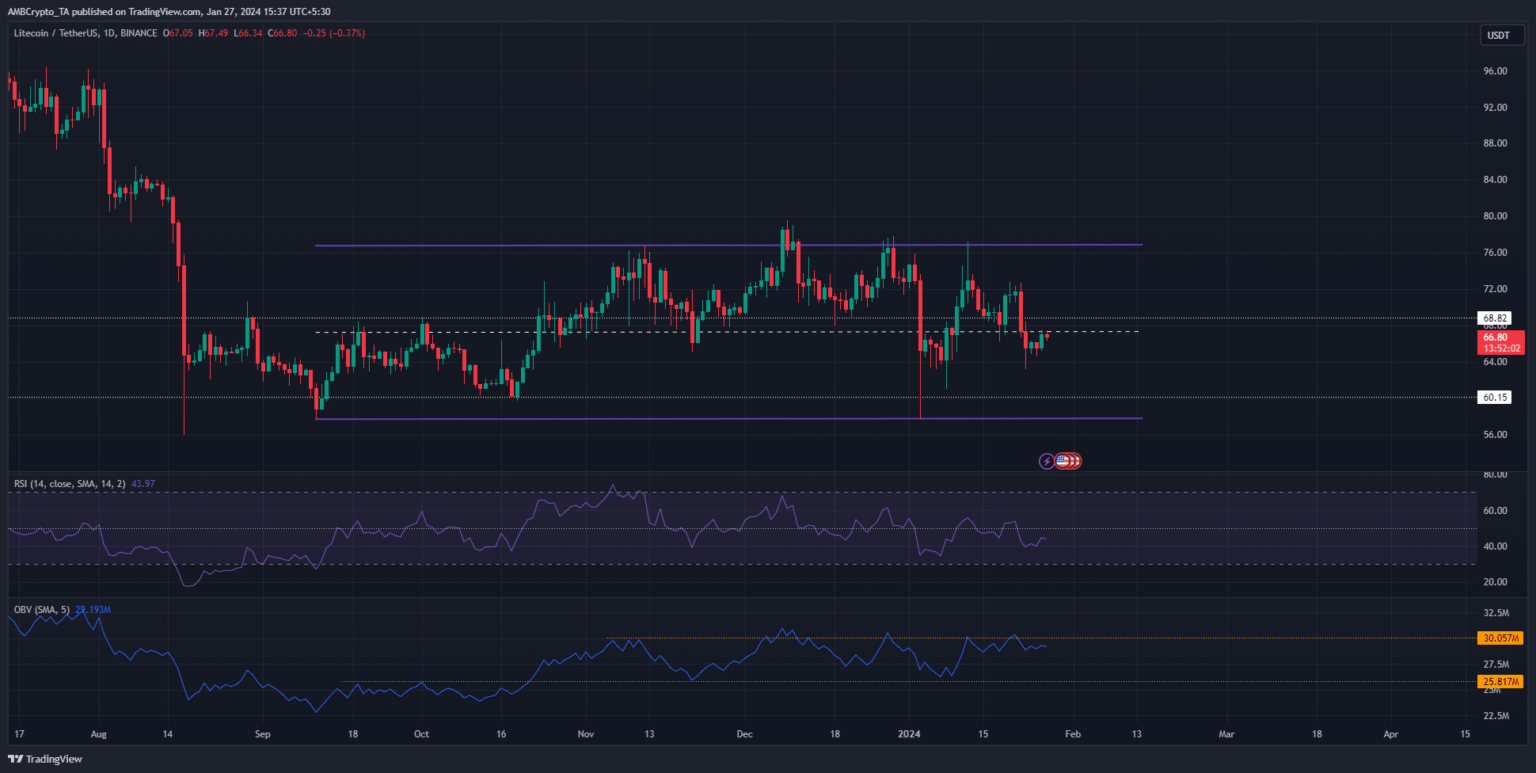The image size is (1536, 773).
Task: Click the 60.15 price level label
Action: coord(1495,397)
